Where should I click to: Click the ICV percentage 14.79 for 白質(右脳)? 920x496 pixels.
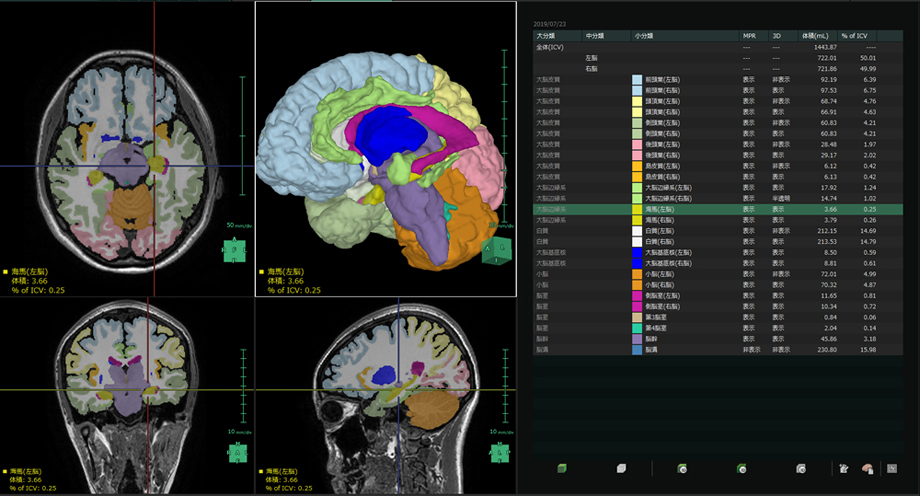pos(868,242)
